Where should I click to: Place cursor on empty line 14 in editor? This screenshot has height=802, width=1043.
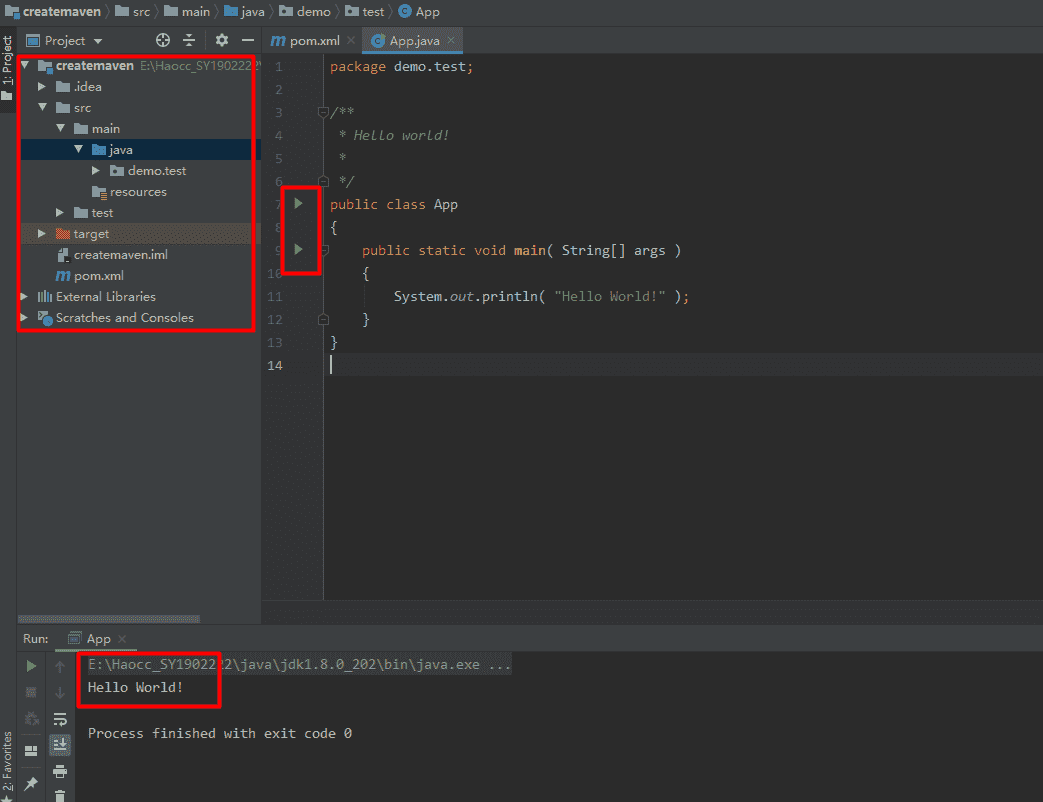pos(683,365)
